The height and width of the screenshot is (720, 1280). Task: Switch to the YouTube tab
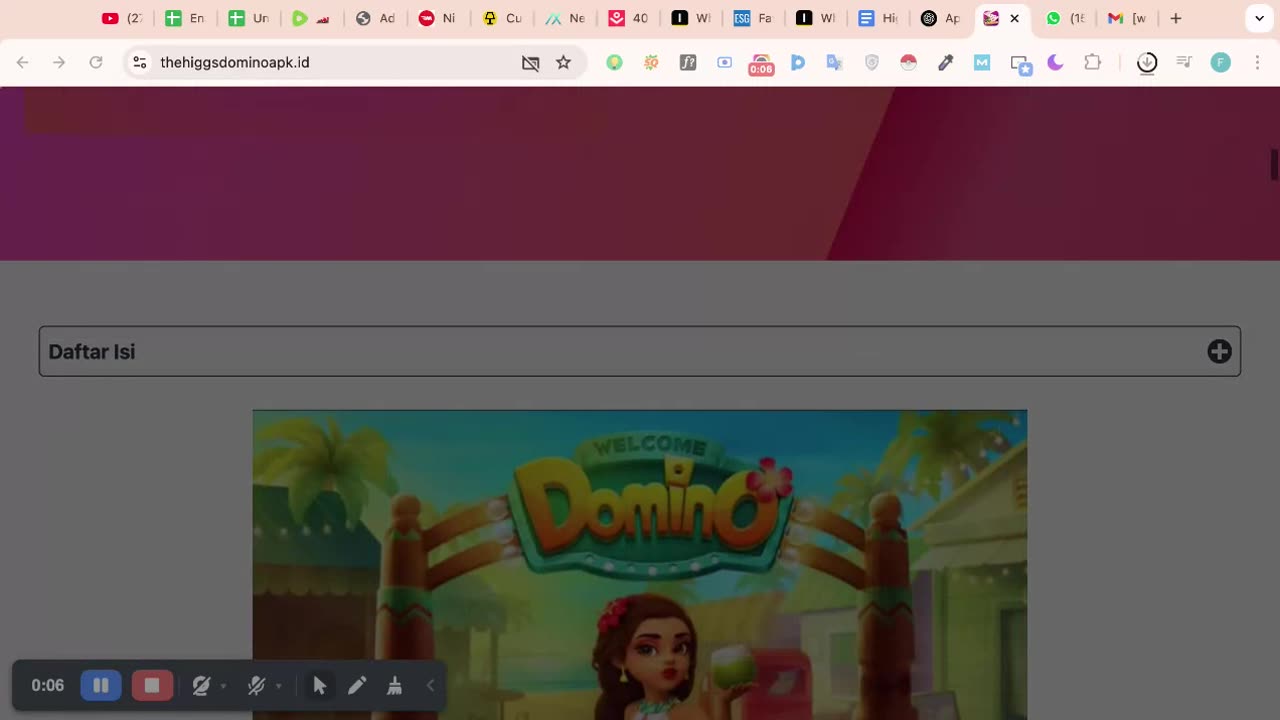point(123,18)
